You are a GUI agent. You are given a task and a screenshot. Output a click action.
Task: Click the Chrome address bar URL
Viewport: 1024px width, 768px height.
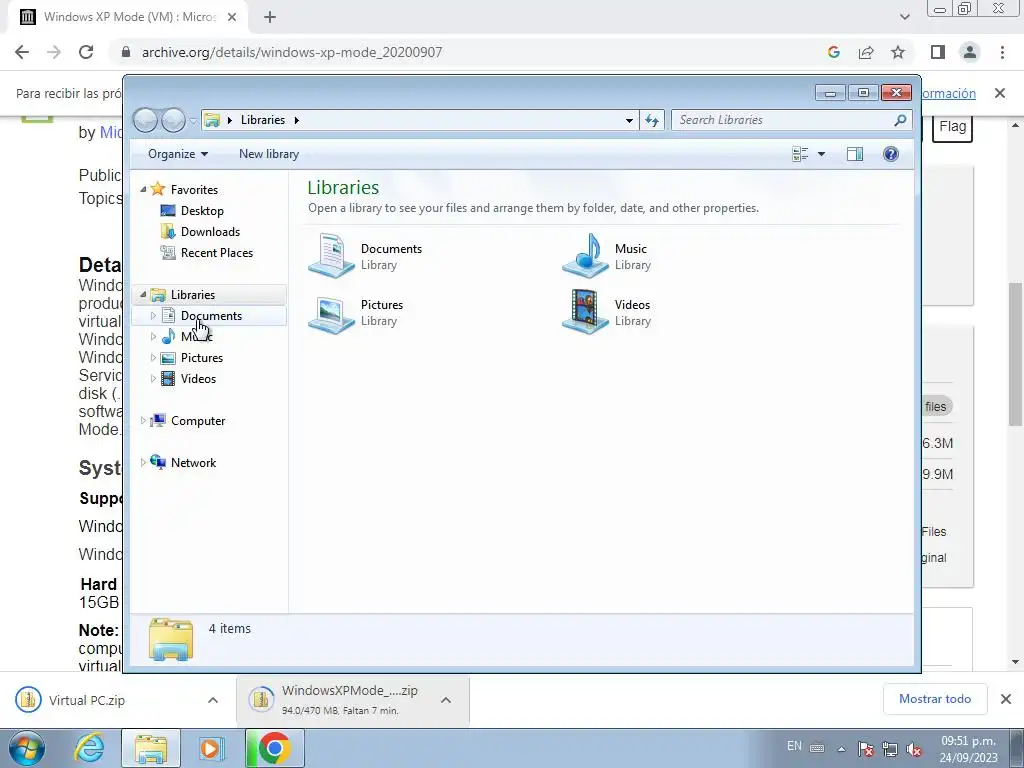click(x=292, y=52)
